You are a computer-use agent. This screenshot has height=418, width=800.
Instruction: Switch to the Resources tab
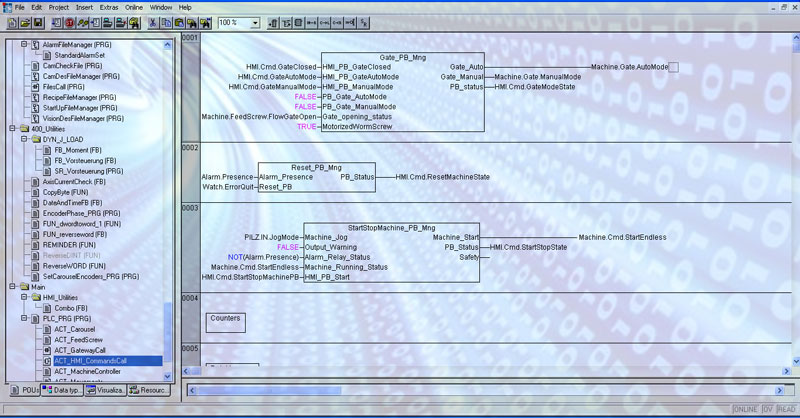click(x=148, y=390)
